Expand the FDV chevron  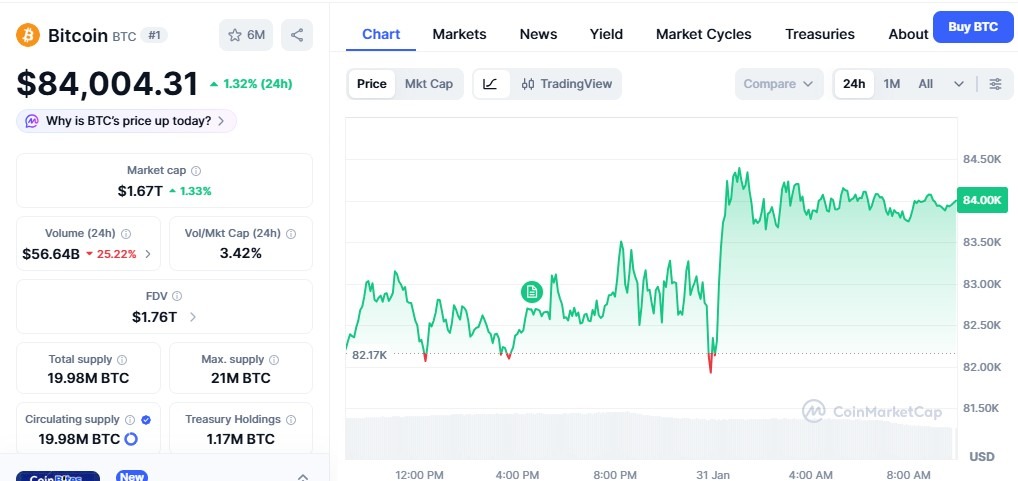(193, 317)
